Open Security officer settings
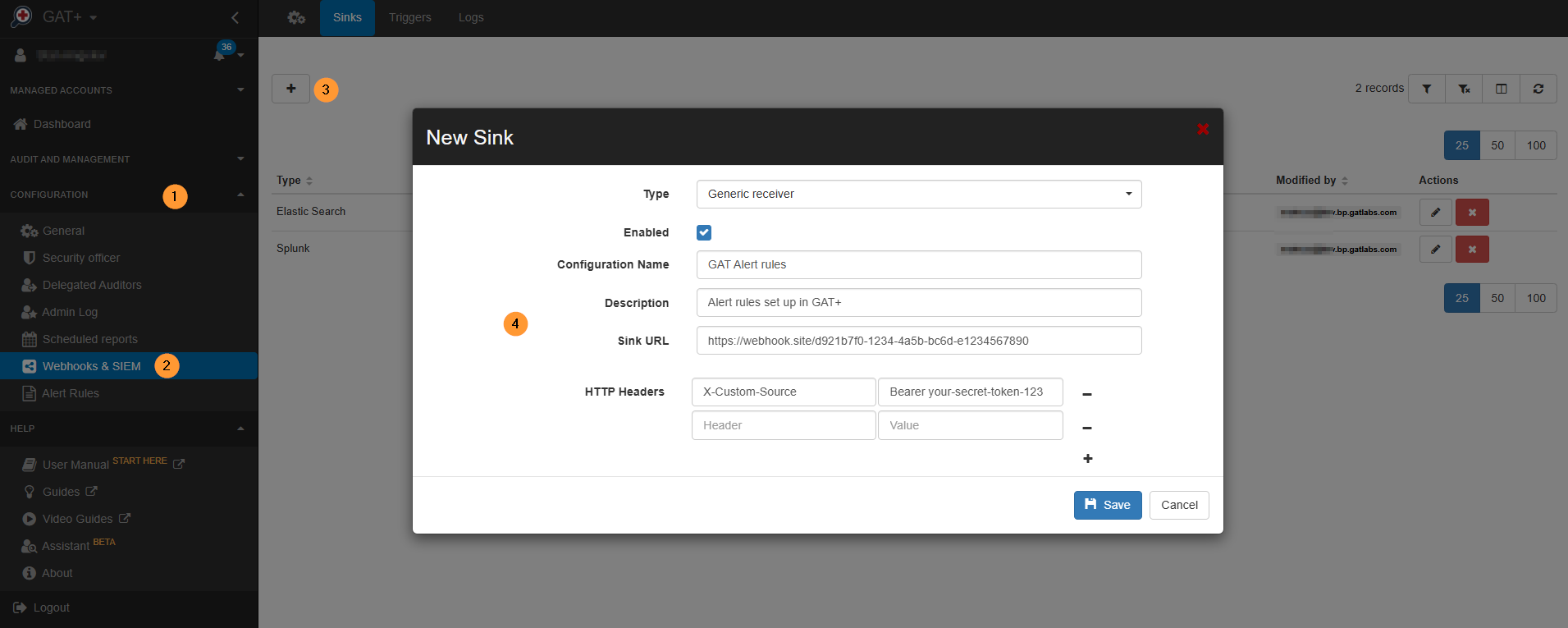 [x=81, y=258]
